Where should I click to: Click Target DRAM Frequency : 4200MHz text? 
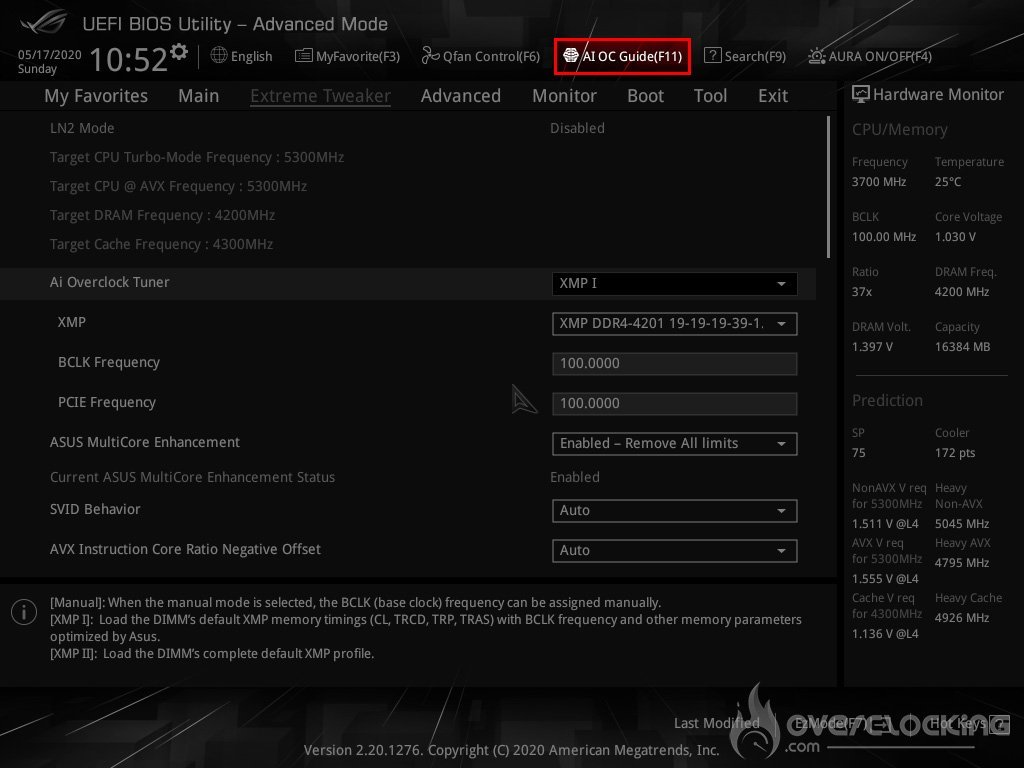tap(162, 216)
